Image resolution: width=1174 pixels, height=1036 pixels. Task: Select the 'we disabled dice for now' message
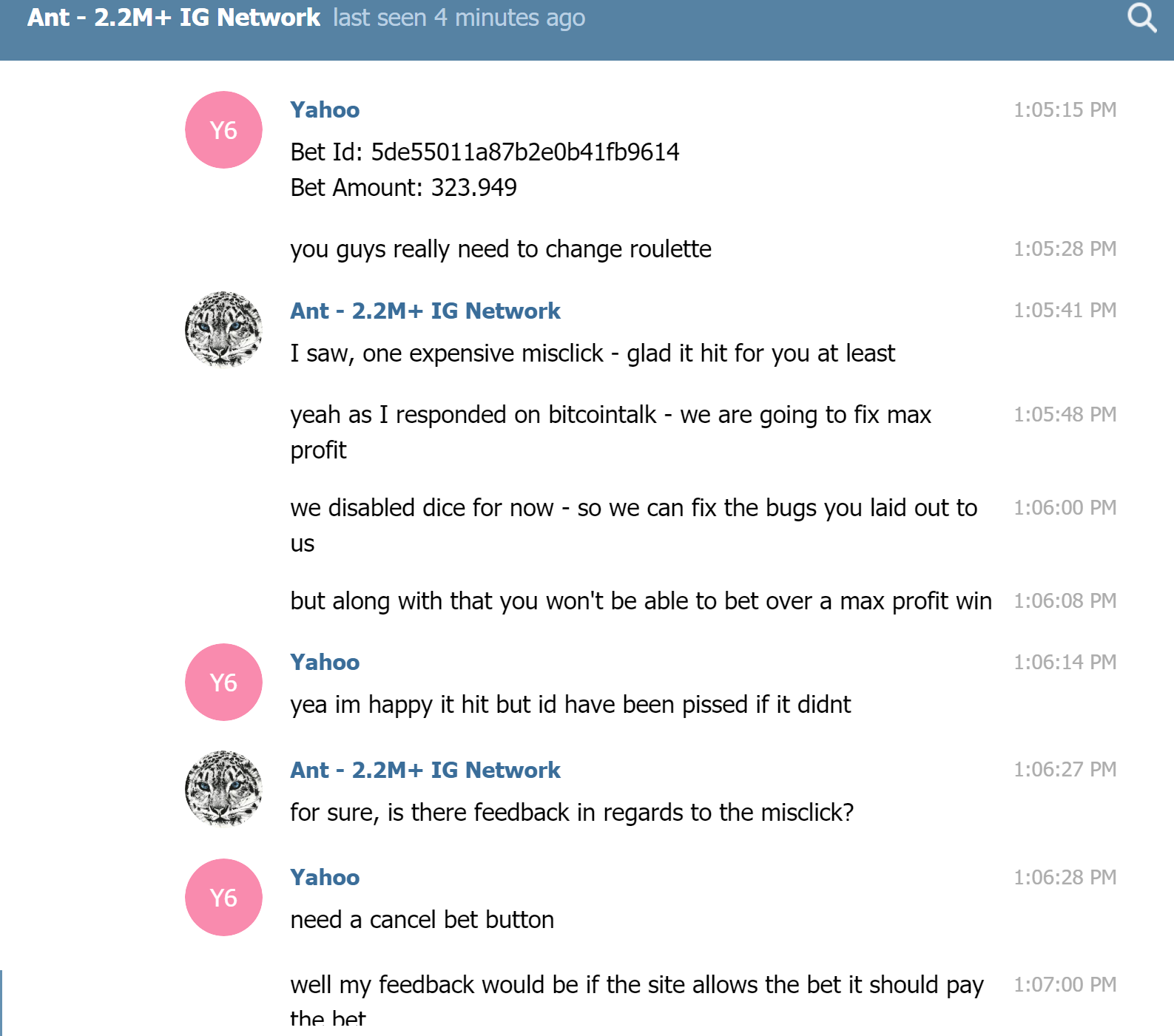(634, 526)
